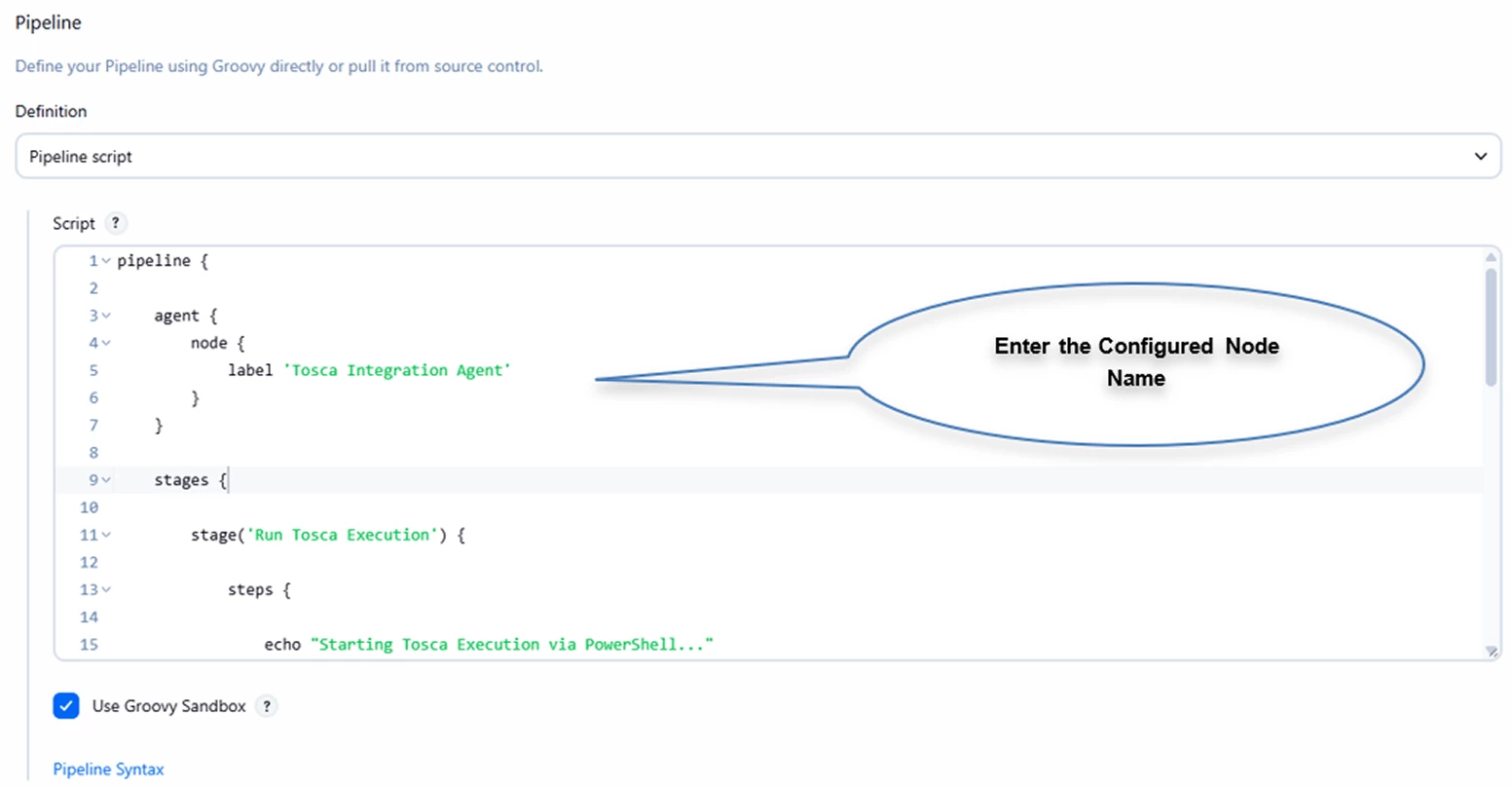
Task: Open the Use Groovy Sandbox help icon
Action: 267,706
